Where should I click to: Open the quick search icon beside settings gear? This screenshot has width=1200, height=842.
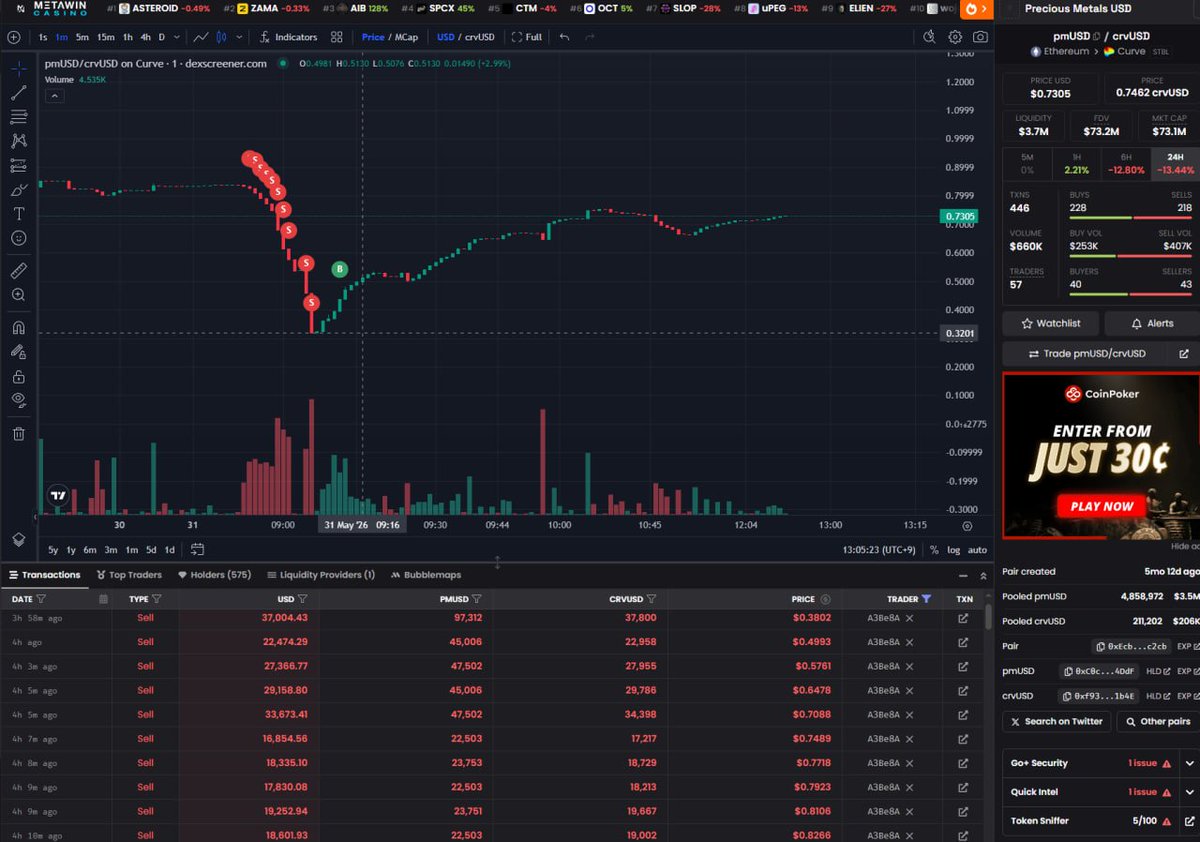click(929, 37)
